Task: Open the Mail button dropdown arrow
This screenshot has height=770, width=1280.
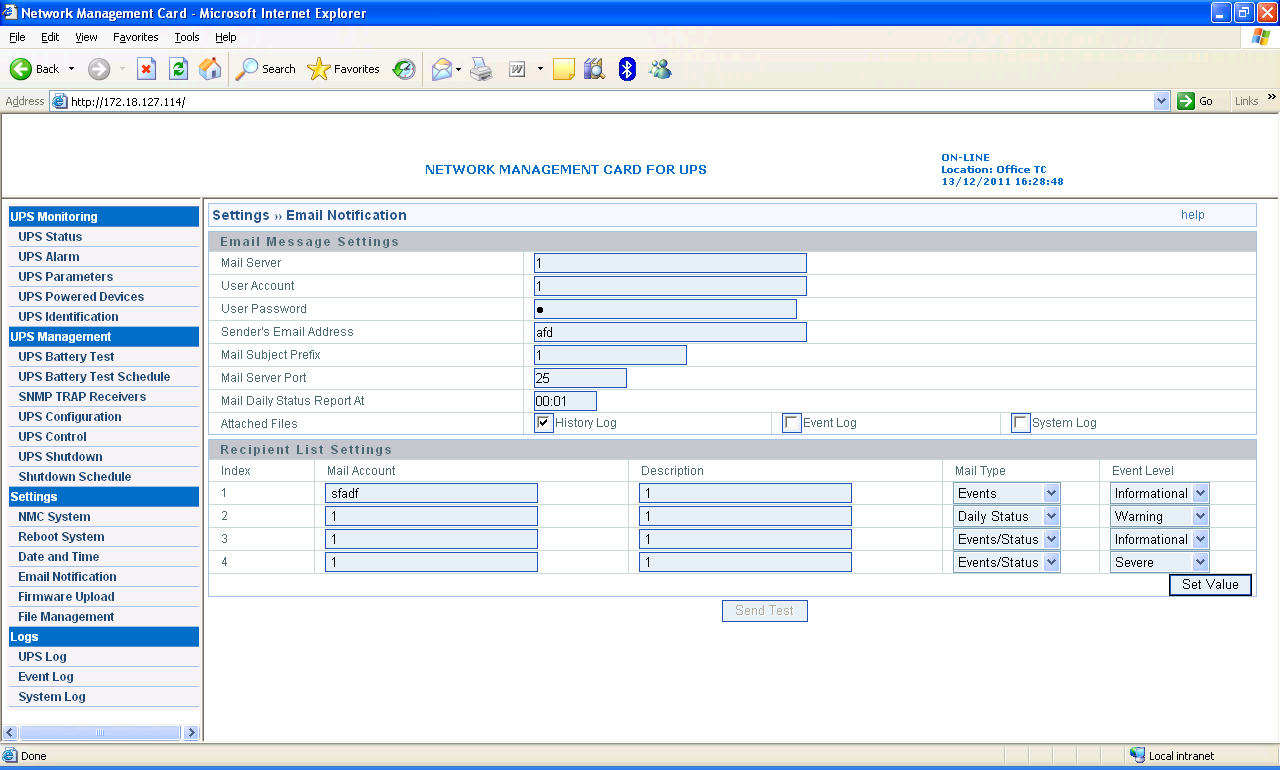Action: pos(458,69)
